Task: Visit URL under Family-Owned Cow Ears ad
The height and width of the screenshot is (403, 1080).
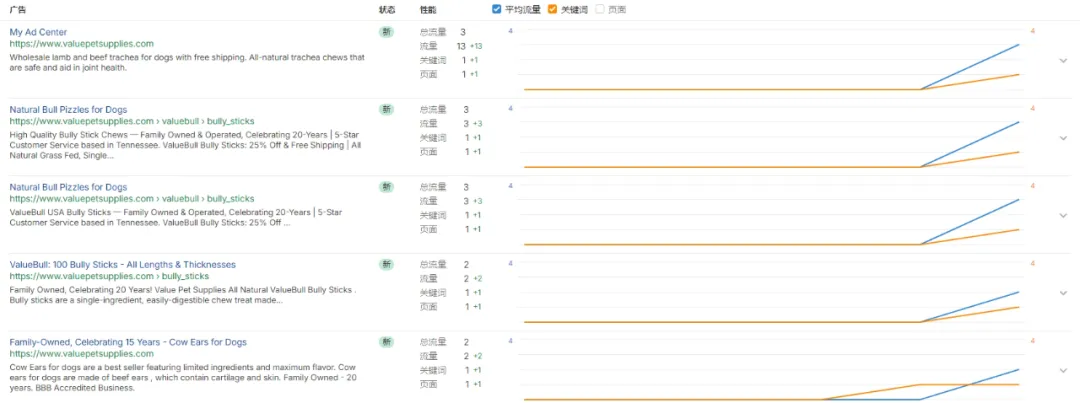Action: [81, 353]
